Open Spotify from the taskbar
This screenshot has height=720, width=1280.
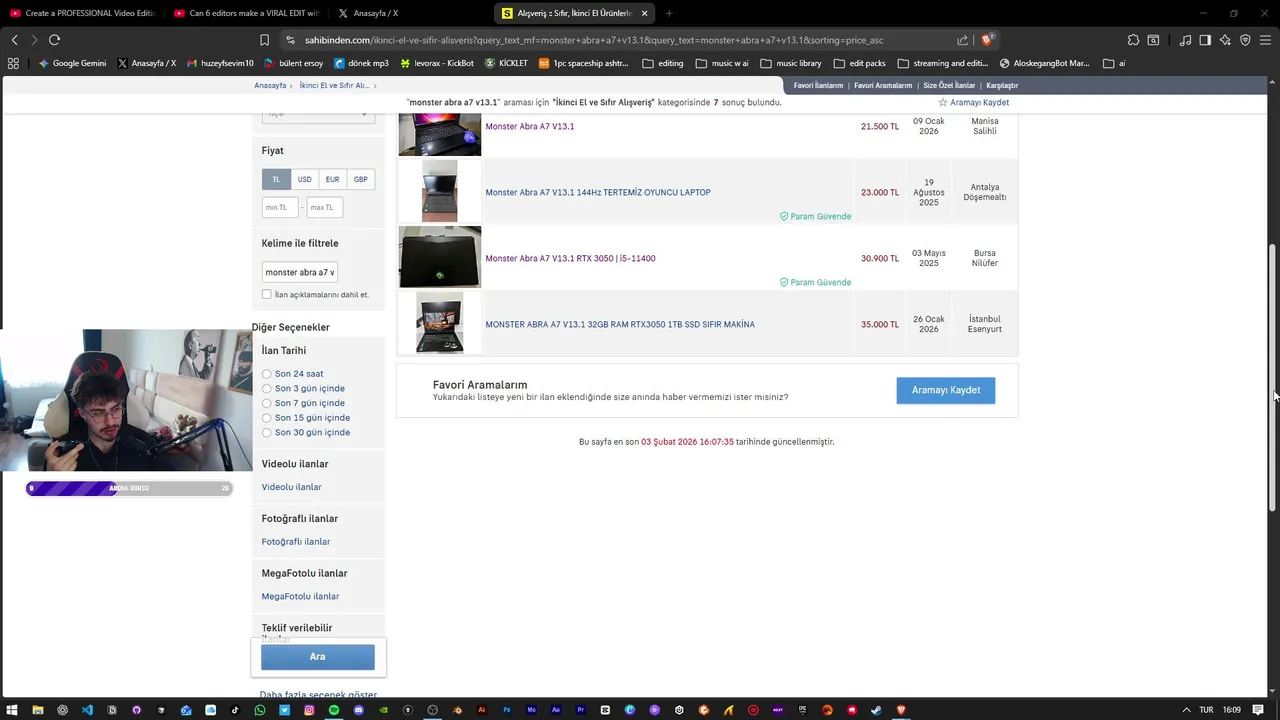(x=334, y=710)
